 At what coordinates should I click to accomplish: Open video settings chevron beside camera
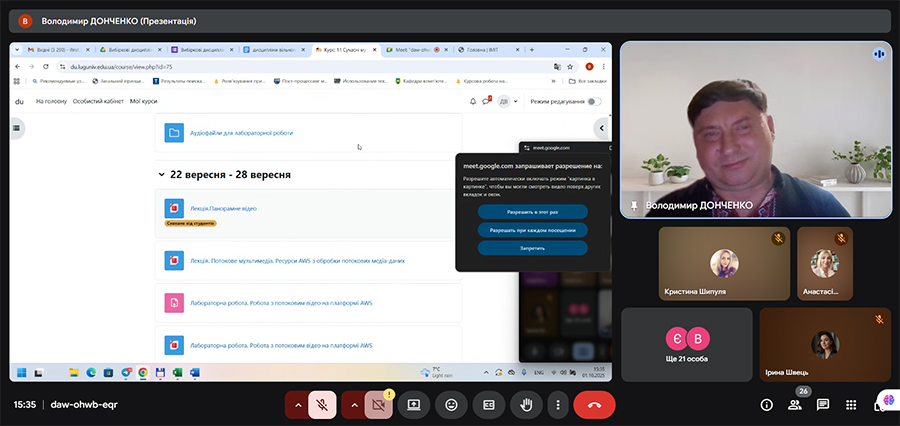click(x=354, y=405)
